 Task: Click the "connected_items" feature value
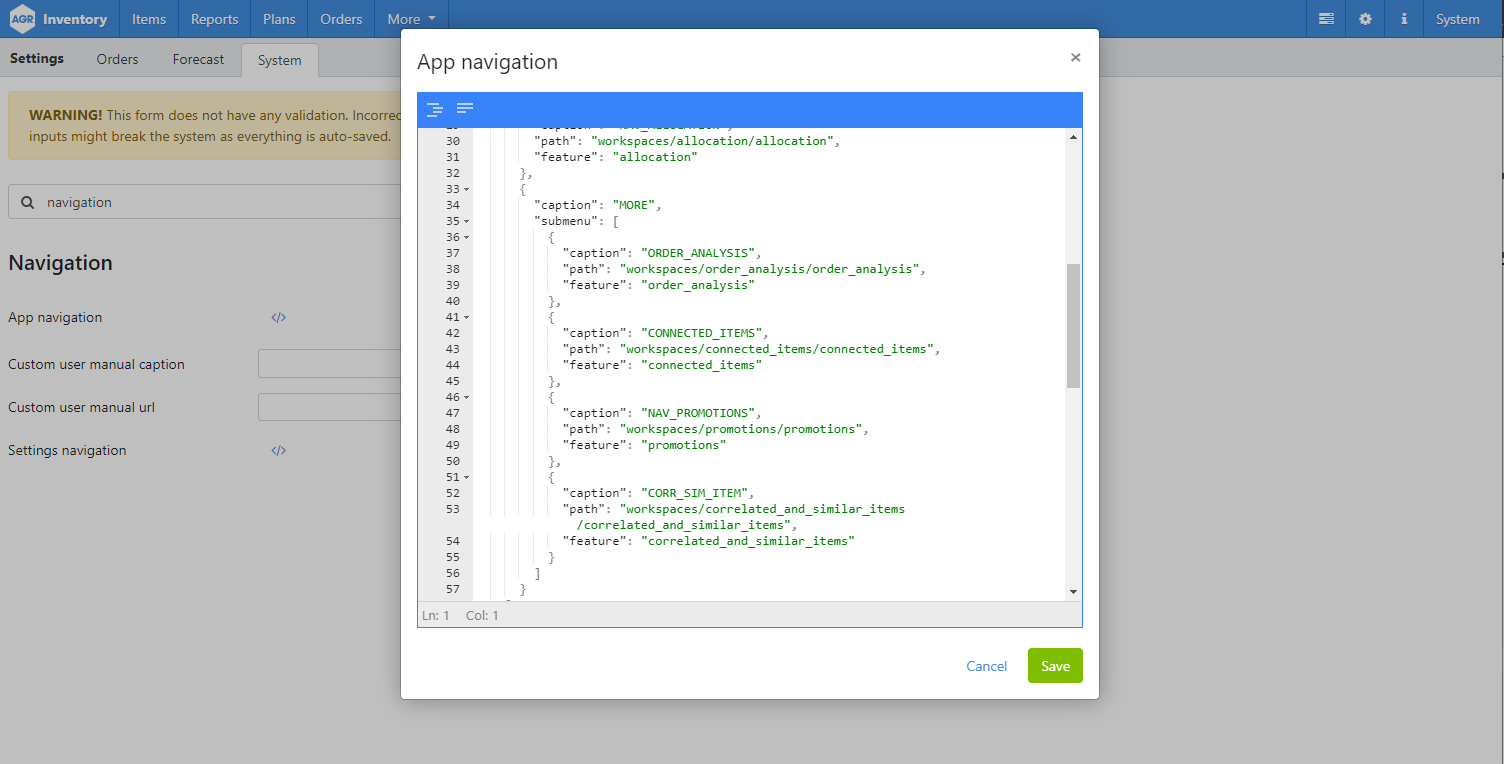click(701, 365)
